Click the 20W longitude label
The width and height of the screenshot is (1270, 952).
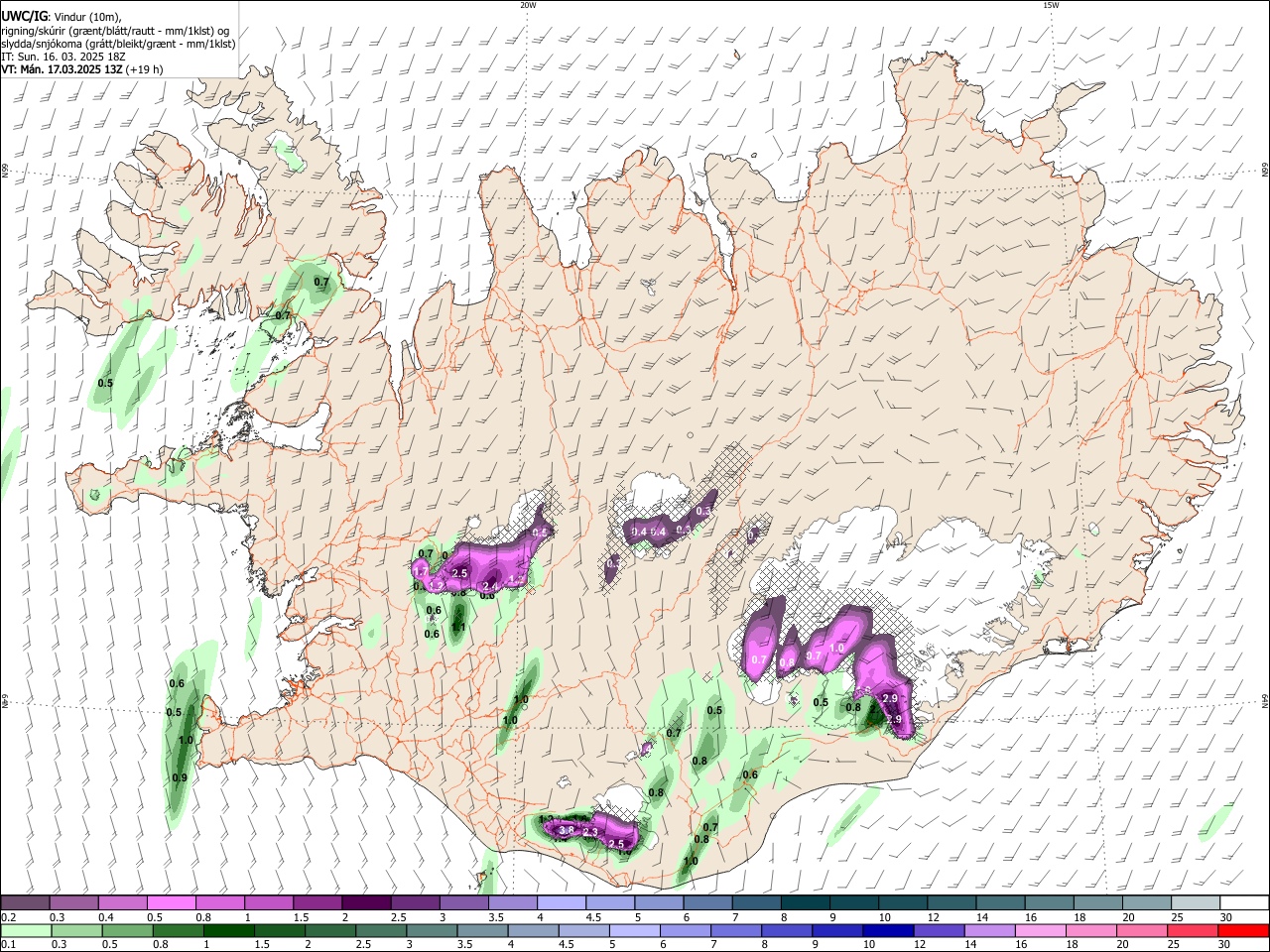point(528,5)
